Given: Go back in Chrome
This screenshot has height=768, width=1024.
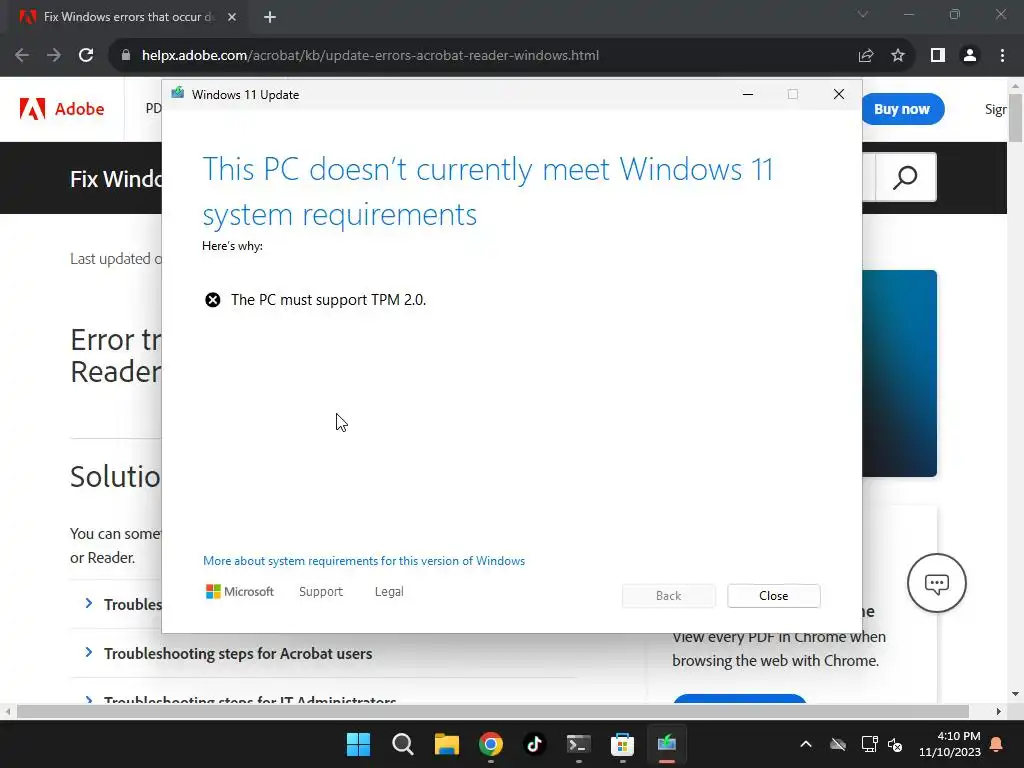Looking at the screenshot, I should [x=22, y=56].
